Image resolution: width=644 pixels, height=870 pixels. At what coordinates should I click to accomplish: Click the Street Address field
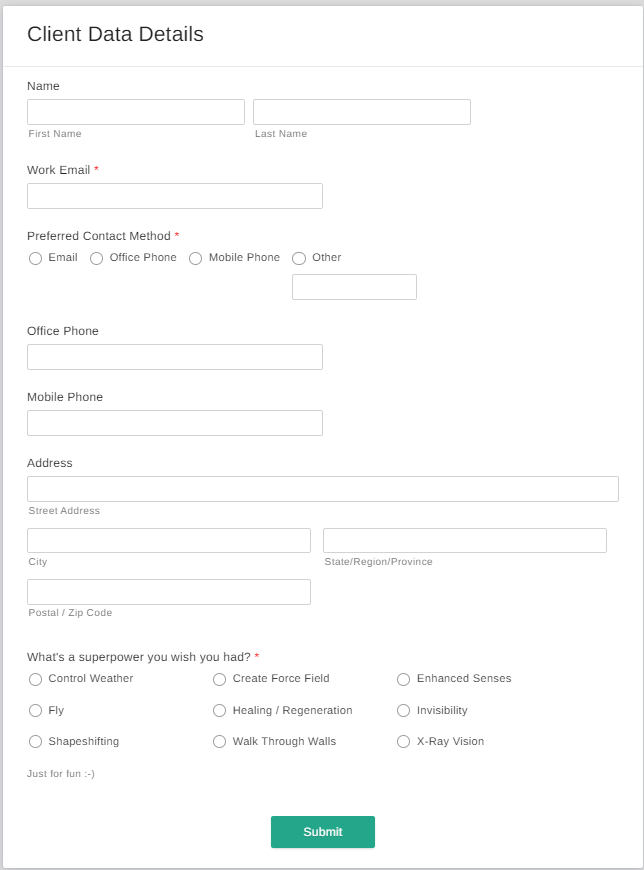coord(323,489)
